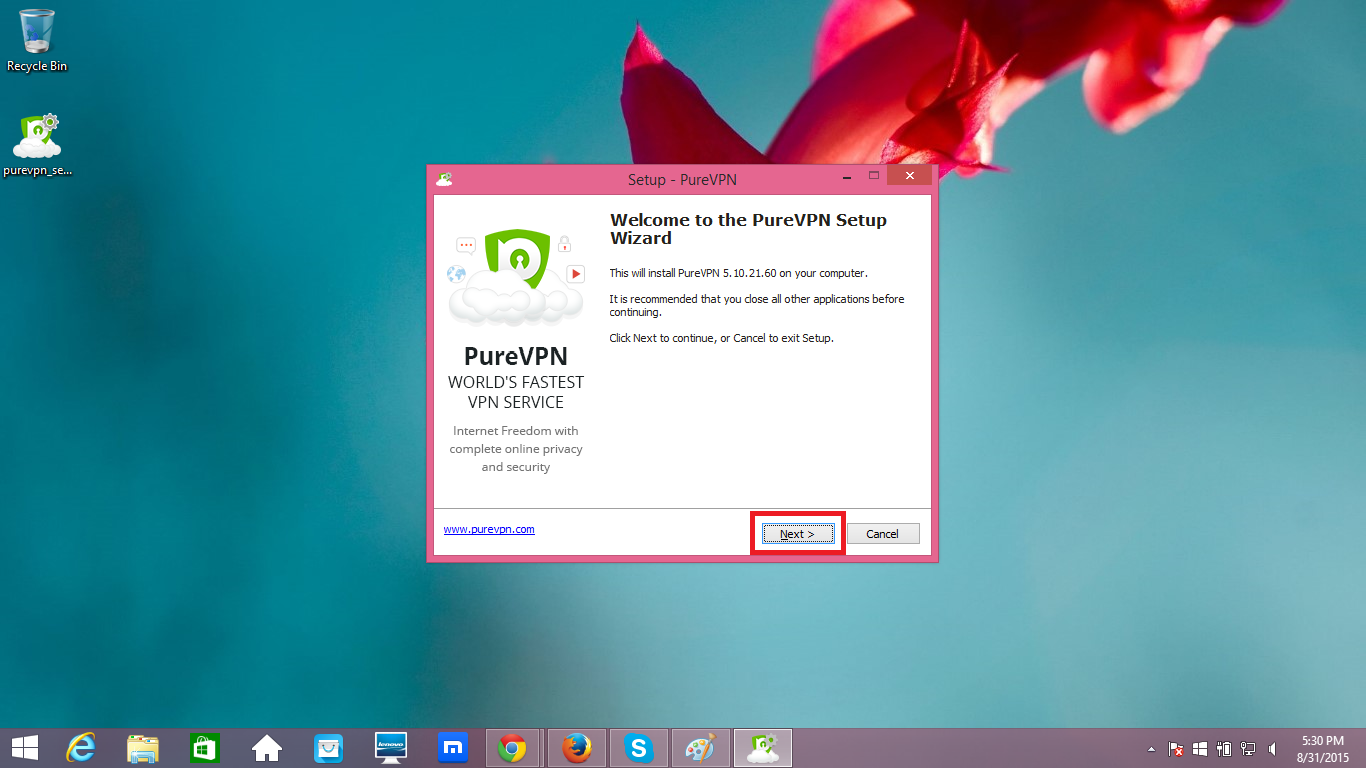Open the volume speaker tray icon
The height and width of the screenshot is (768, 1366).
(1272, 748)
